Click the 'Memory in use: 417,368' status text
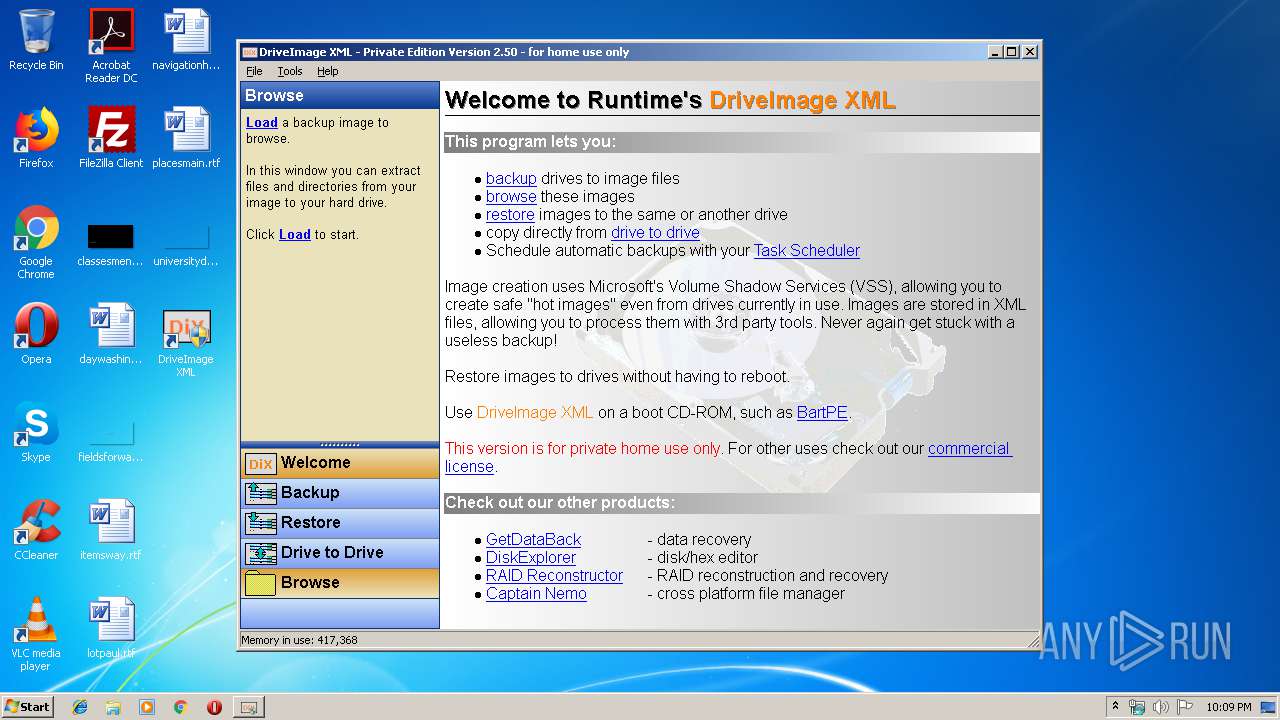This screenshot has width=1280, height=720. 299,640
